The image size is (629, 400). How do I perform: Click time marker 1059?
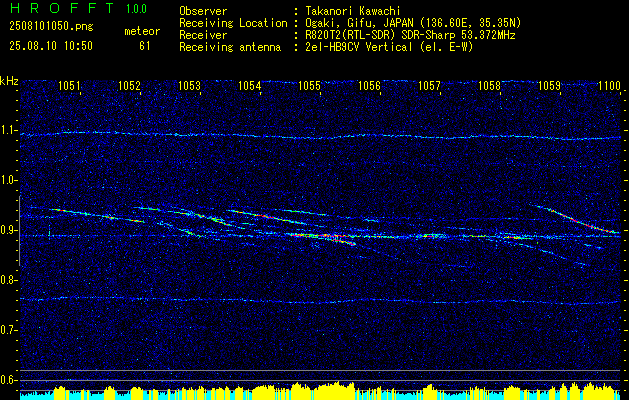point(550,86)
